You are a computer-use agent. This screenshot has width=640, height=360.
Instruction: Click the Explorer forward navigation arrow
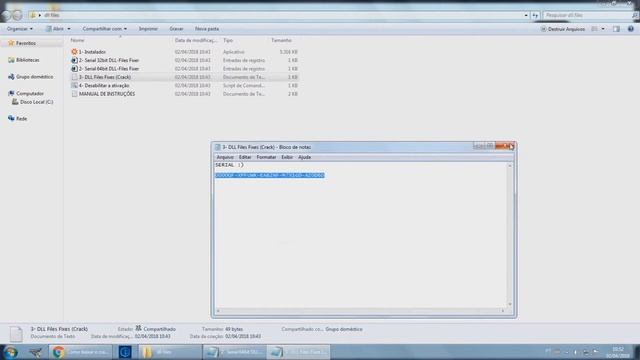coord(18,16)
